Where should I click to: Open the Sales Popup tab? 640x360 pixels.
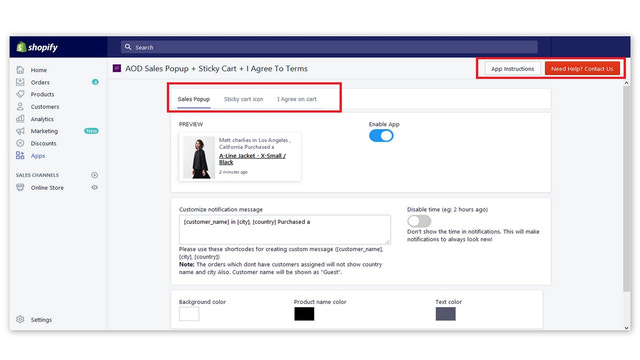pos(193,99)
